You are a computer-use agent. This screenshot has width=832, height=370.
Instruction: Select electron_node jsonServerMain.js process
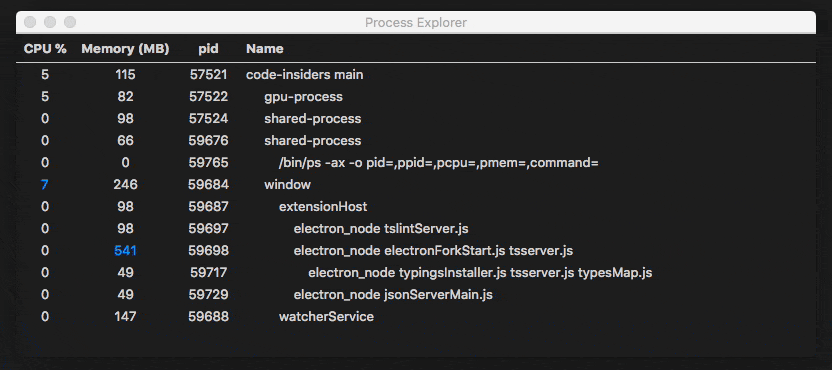tap(416, 295)
